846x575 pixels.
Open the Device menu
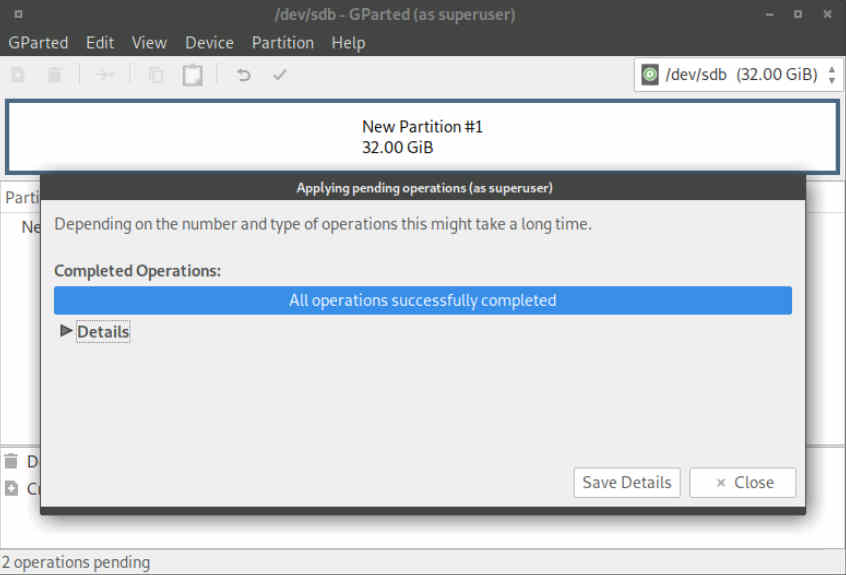pyautogui.click(x=209, y=43)
